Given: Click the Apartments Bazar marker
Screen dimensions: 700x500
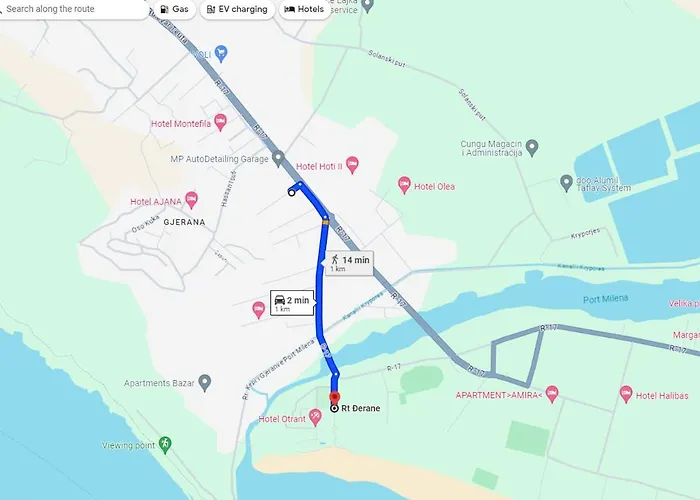Looking at the screenshot, I should coord(204,383).
